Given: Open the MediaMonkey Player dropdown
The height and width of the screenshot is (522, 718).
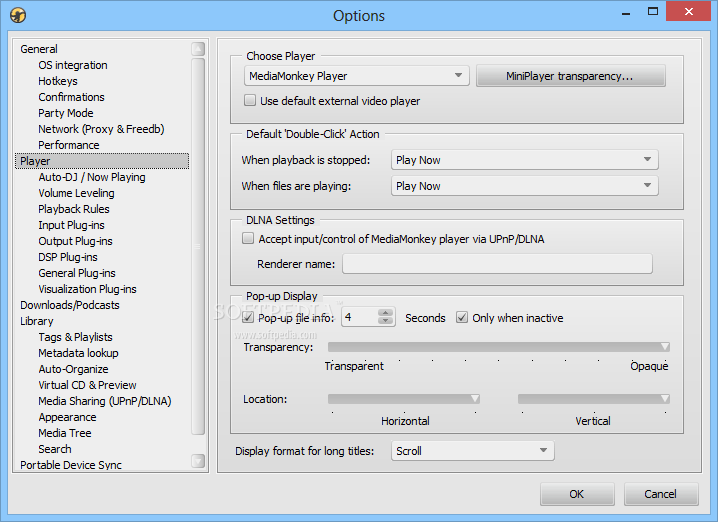Looking at the screenshot, I should pos(356,76).
